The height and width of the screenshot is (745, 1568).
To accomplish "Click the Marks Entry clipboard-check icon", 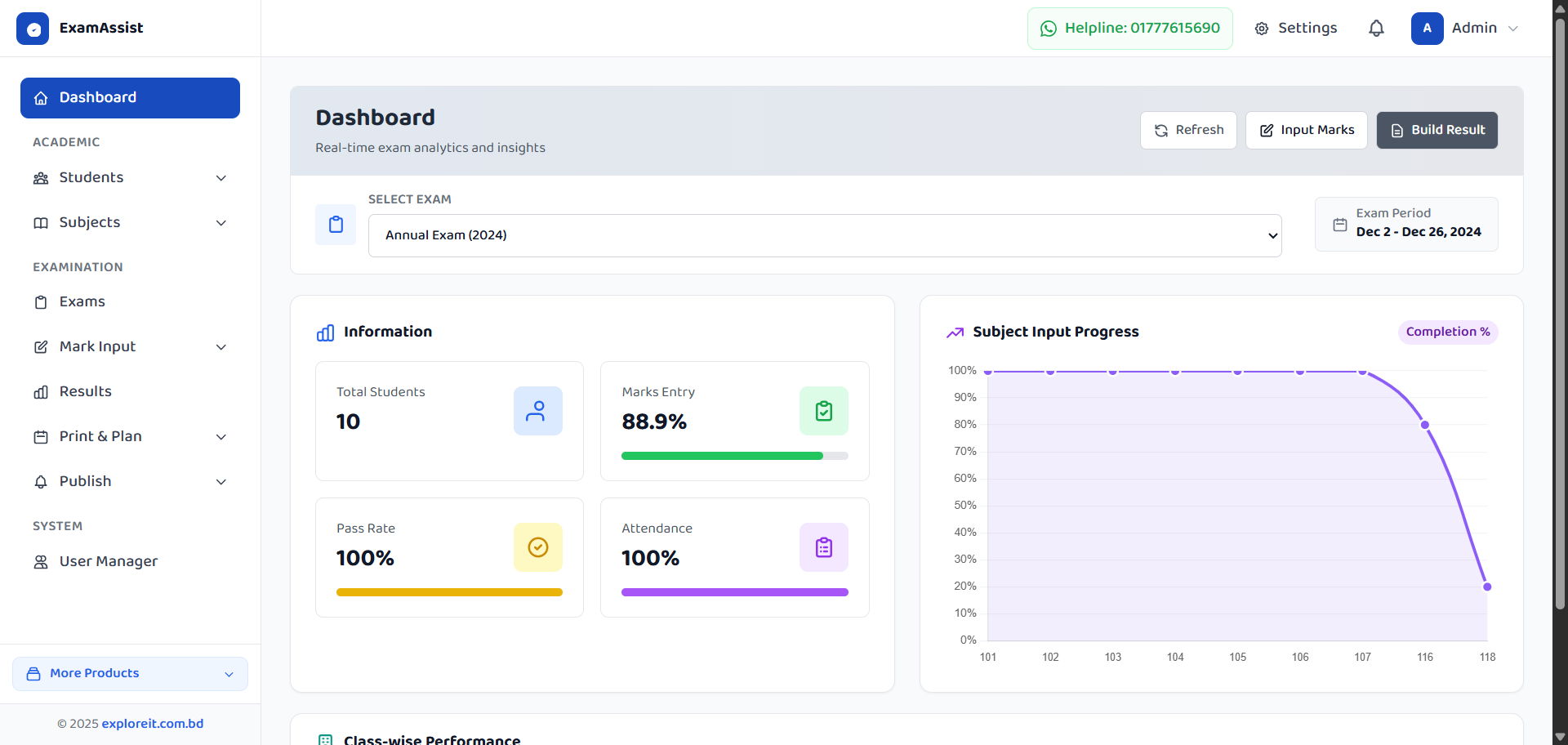I will click(823, 411).
